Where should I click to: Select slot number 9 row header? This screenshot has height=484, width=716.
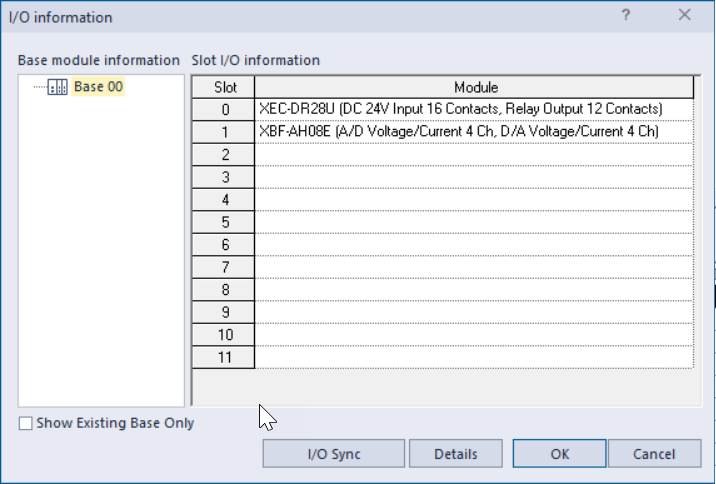[223, 312]
